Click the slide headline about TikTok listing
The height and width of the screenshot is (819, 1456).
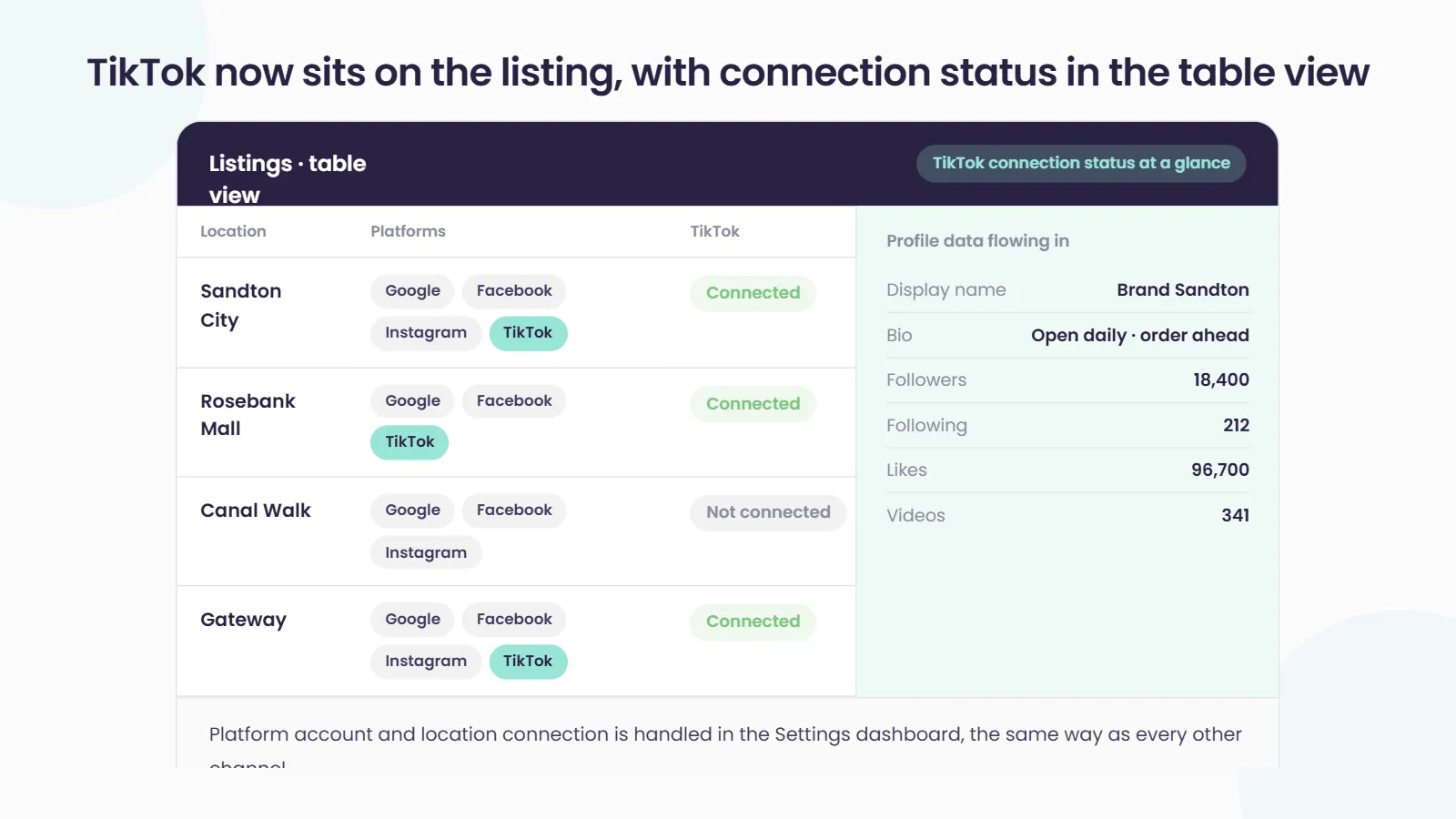coord(728,73)
